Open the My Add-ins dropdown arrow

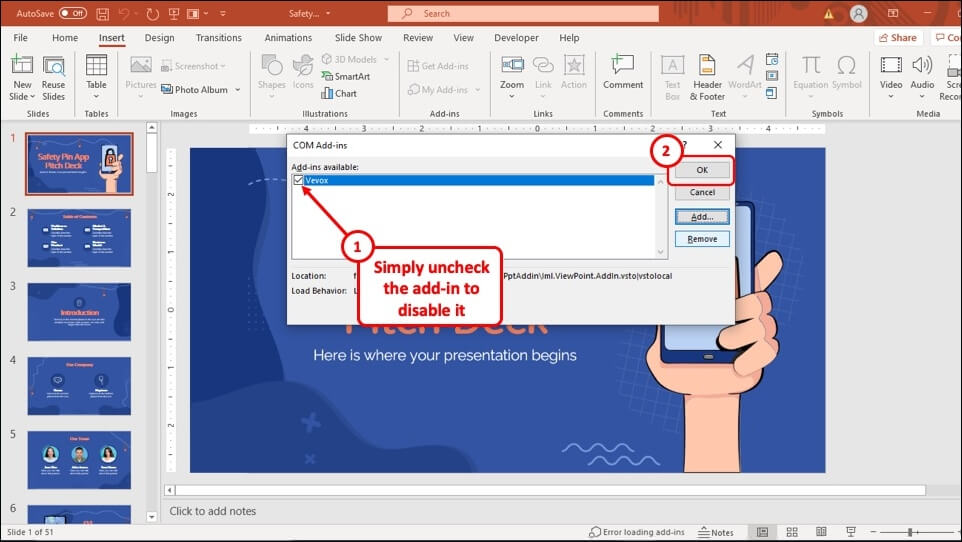tap(477, 90)
